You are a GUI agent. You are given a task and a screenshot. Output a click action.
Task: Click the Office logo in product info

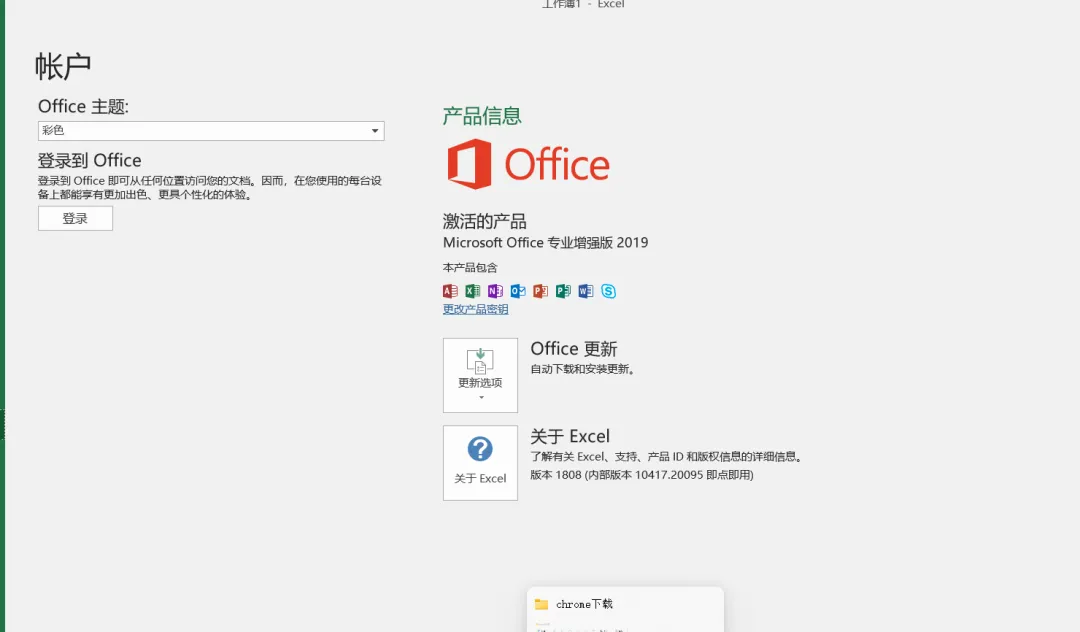[x=528, y=164]
